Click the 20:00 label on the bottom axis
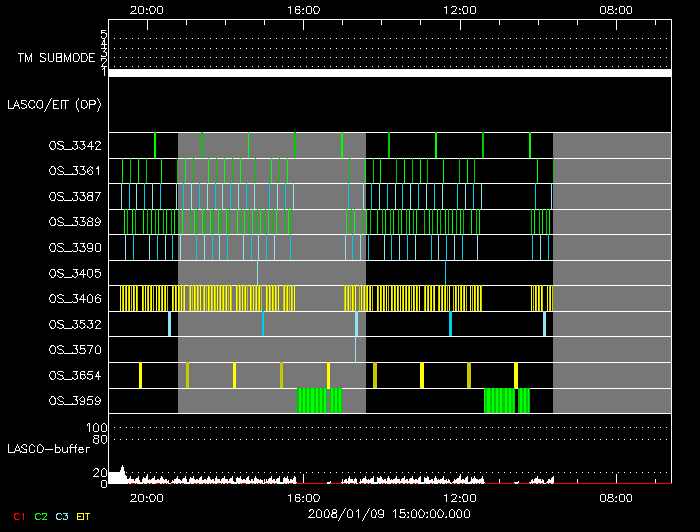Viewport: 700px width, 532px height. pyautogui.click(x=146, y=498)
